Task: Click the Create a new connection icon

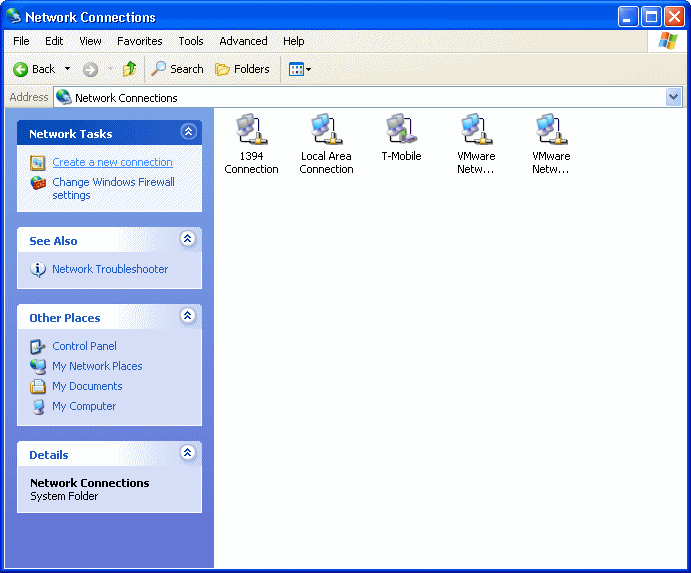Action: coord(38,162)
